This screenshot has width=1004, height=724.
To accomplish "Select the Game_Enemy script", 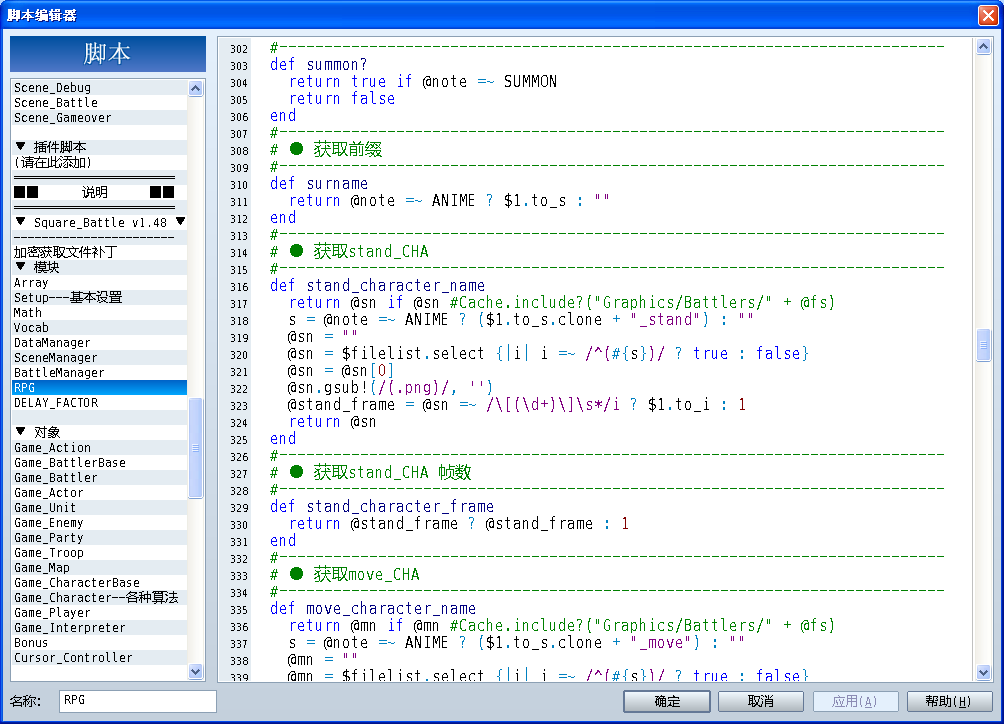I will 100,523.
